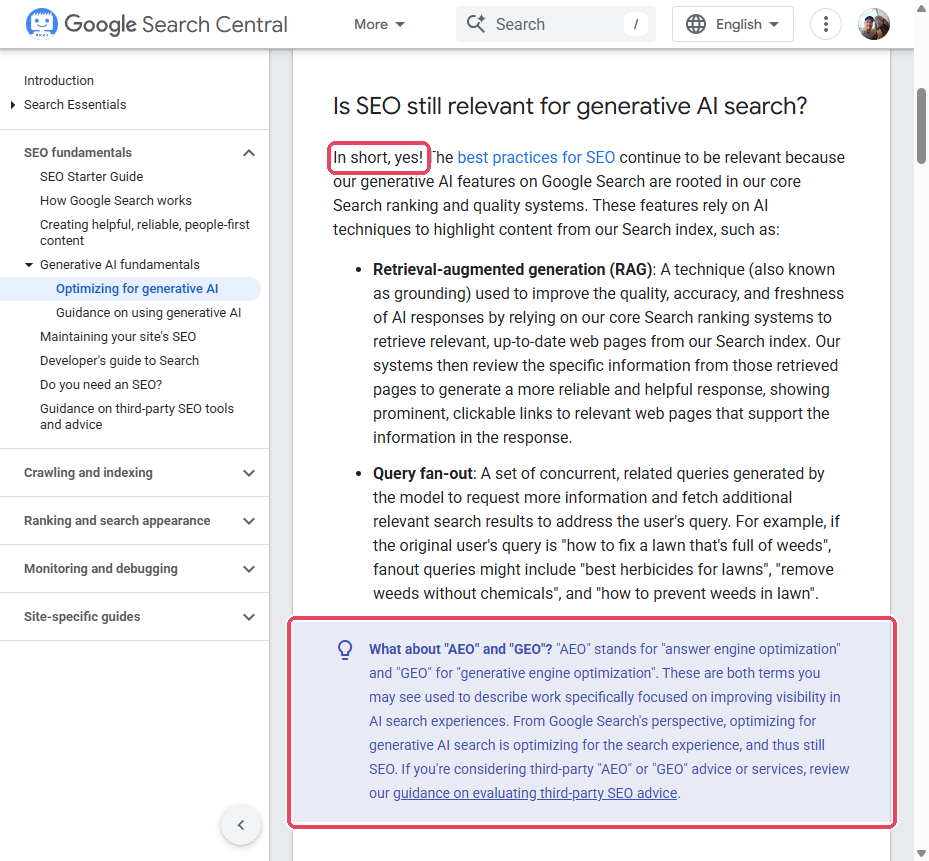Open How Google Search works
The width and height of the screenshot is (929, 861).
click(116, 201)
